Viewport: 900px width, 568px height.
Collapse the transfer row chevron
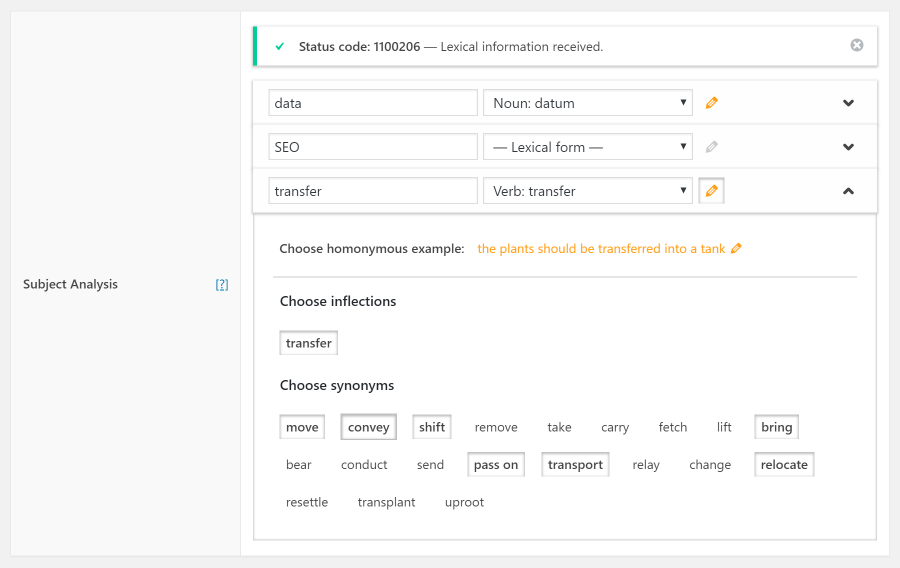pyautogui.click(x=848, y=191)
